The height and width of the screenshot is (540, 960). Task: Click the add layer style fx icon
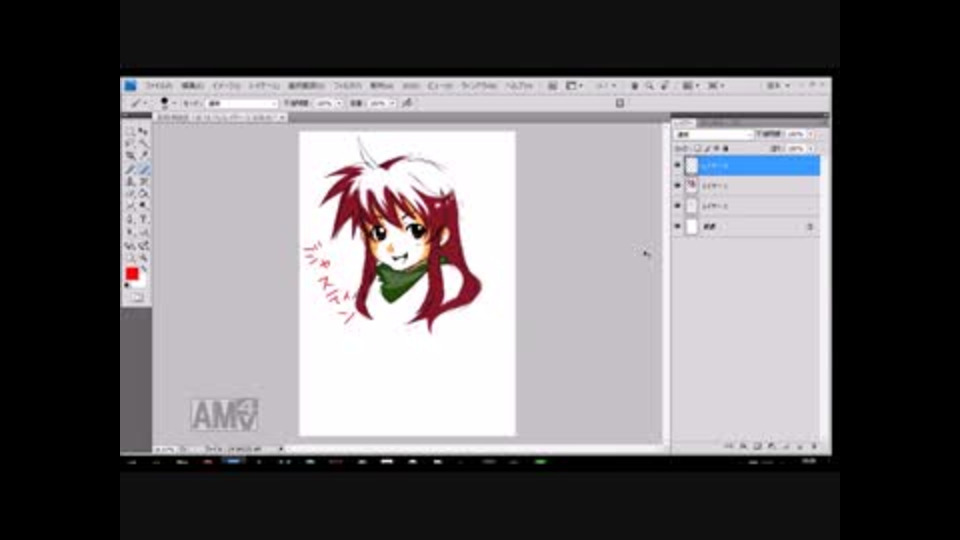point(743,446)
